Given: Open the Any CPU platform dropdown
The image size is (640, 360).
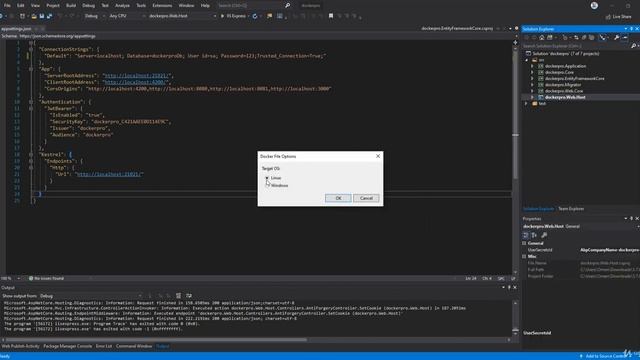Looking at the screenshot, I should (127, 16).
